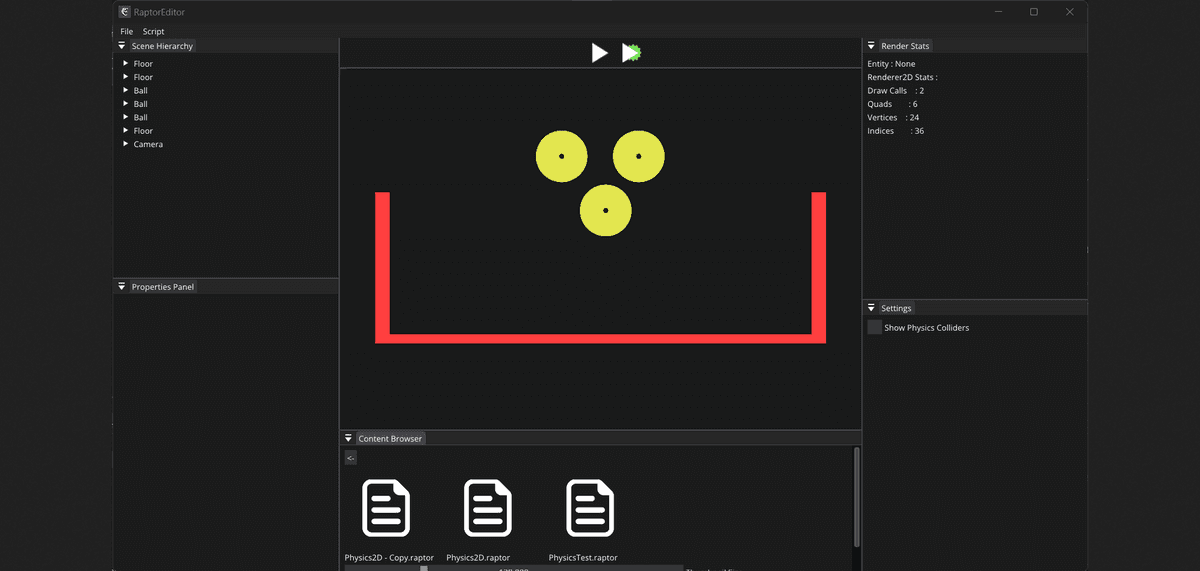Click the RaptorEditor logo in title bar
Image resolution: width=1200 pixels, height=571 pixels.
[123, 12]
